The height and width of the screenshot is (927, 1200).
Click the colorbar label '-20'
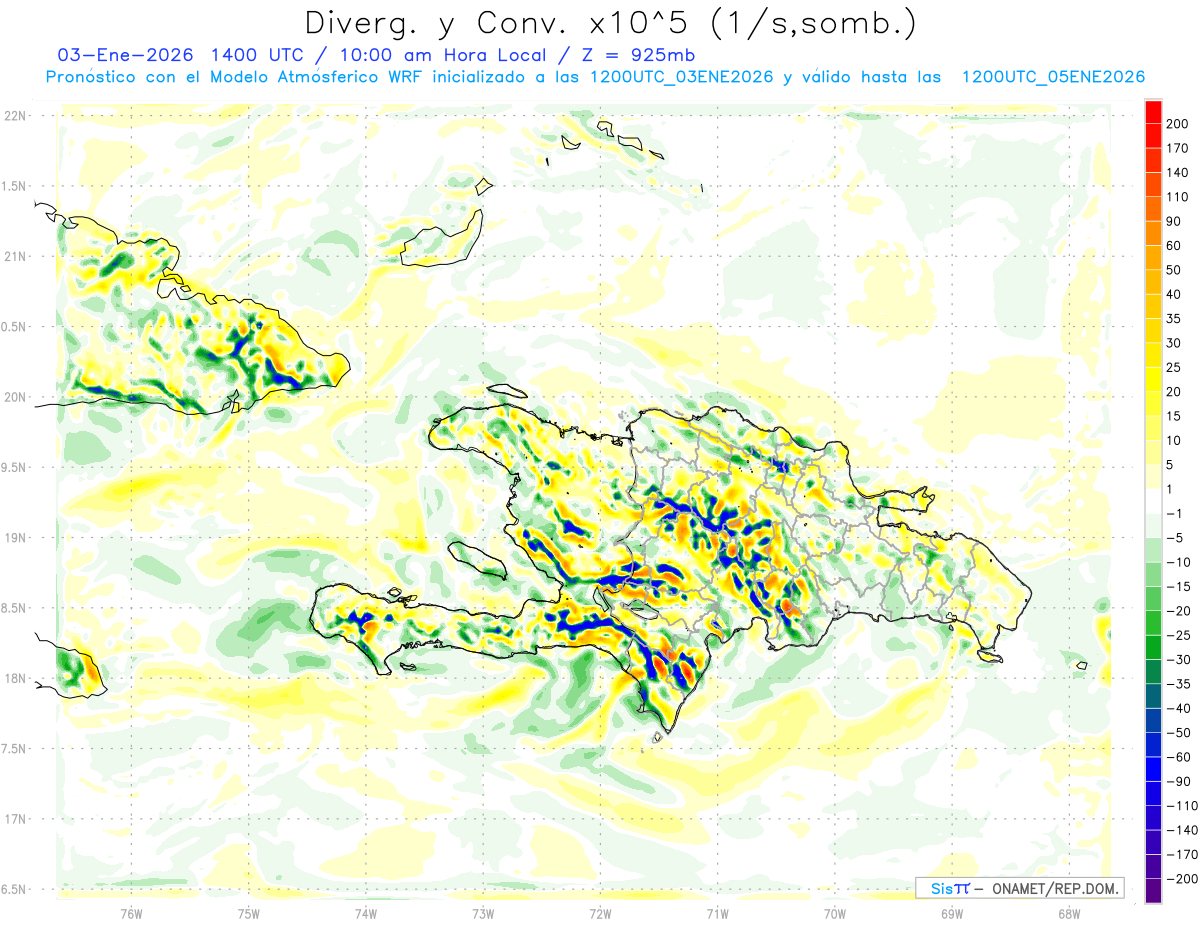click(x=1179, y=611)
